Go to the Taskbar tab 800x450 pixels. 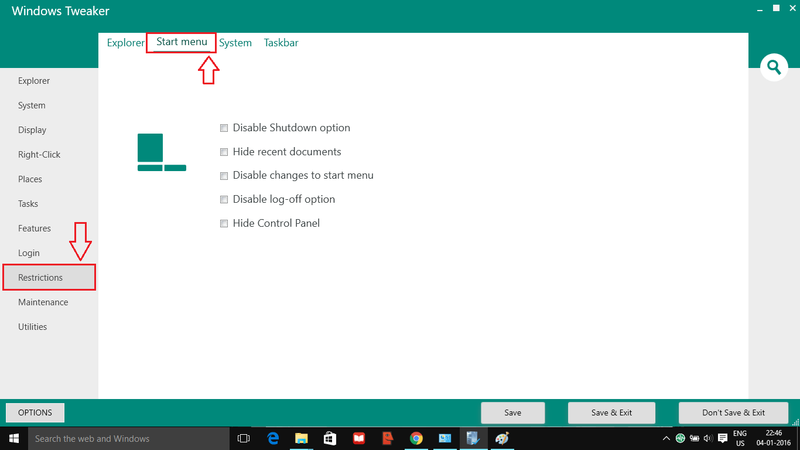tap(281, 43)
